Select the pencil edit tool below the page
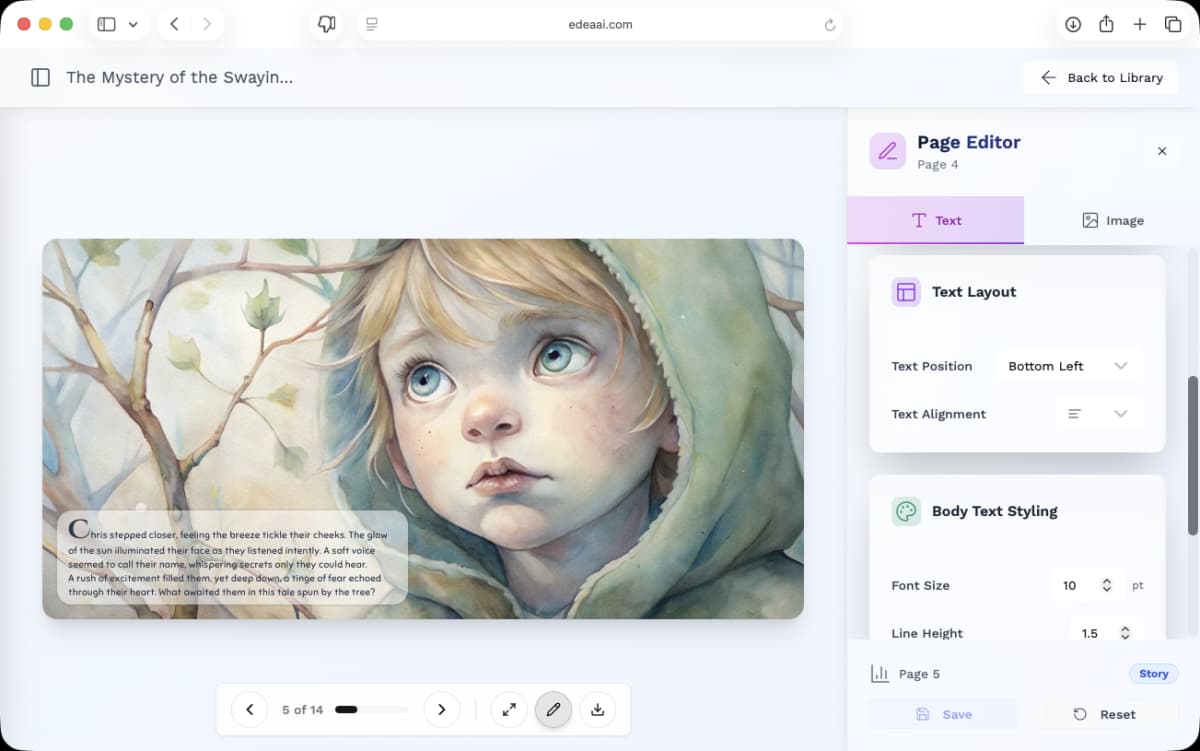This screenshot has width=1200, height=751. [x=553, y=709]
